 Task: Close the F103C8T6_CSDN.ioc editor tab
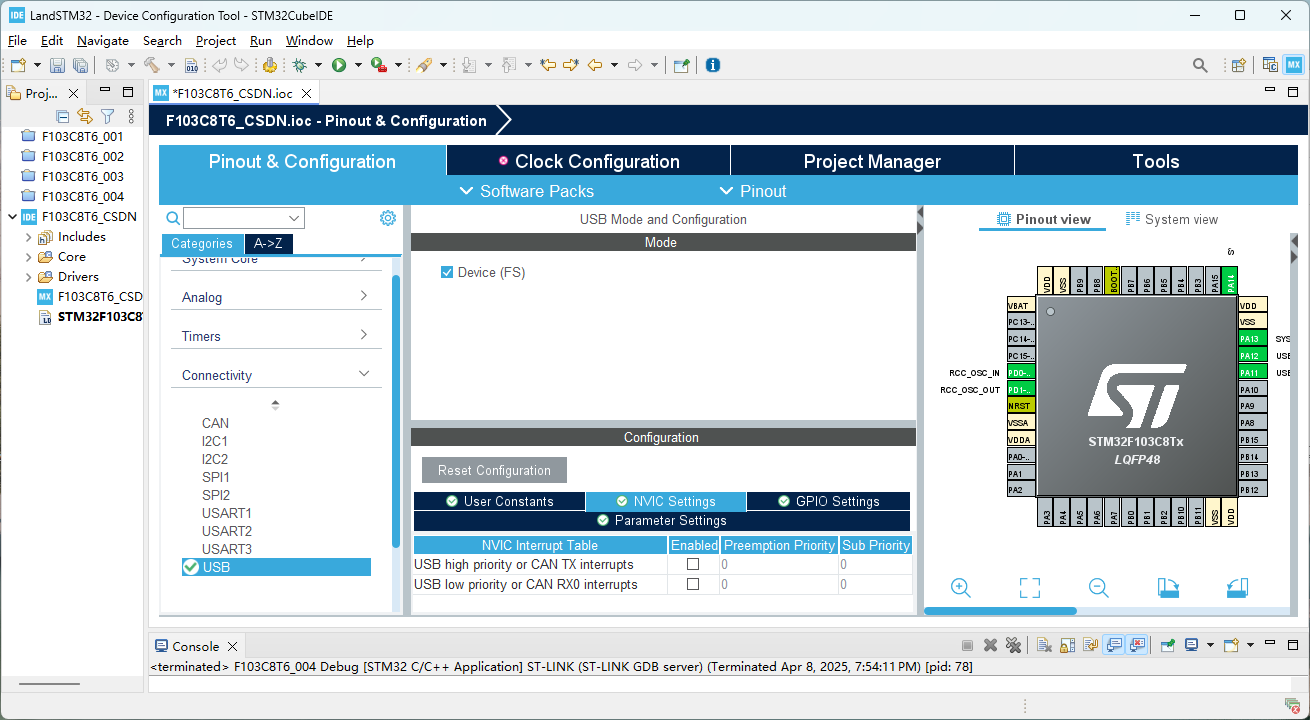[x=307, y=93]
